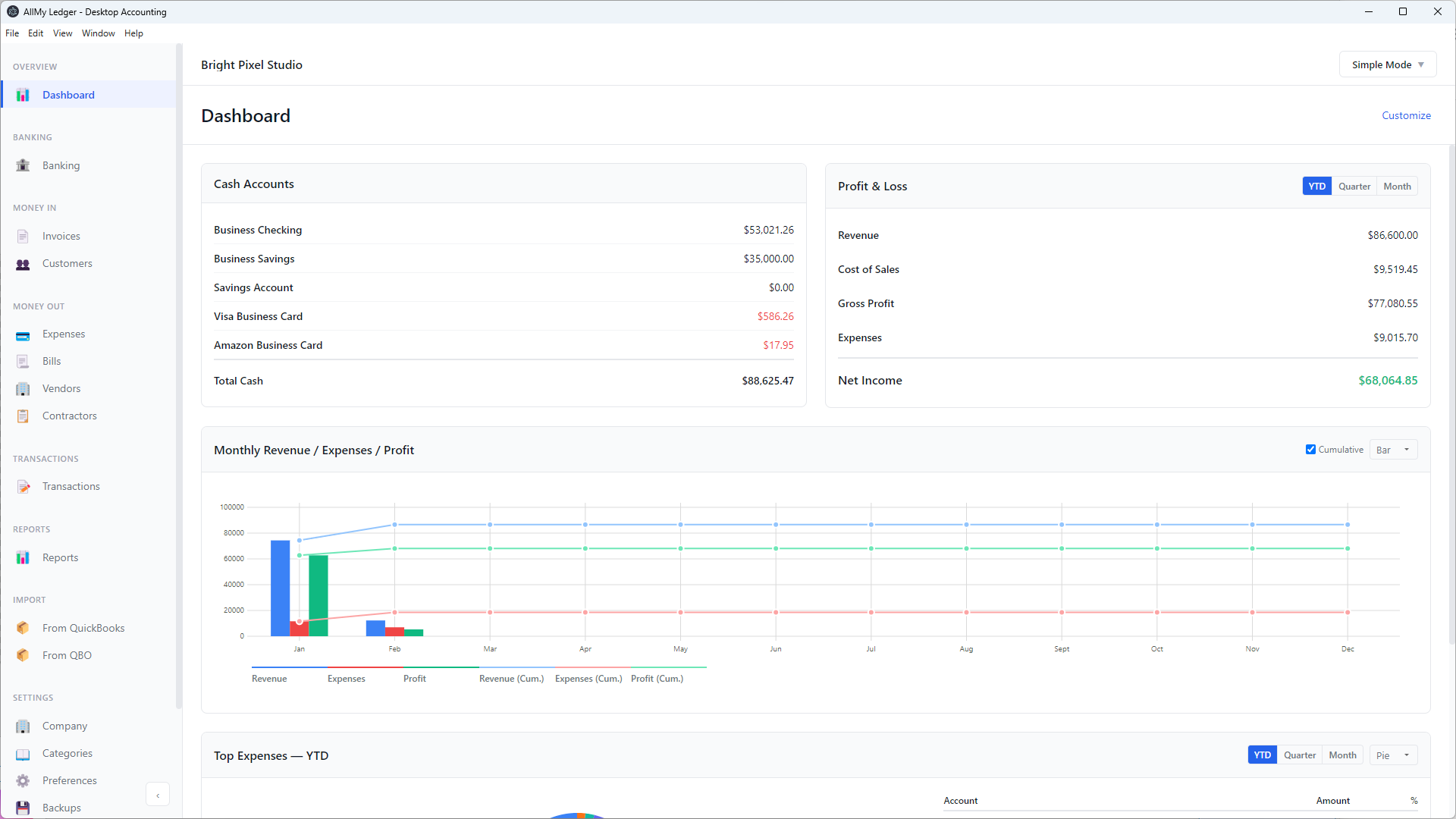Click the Expenses card icon
Screen dimensions: 1456x819
click(x=23, y=334)
